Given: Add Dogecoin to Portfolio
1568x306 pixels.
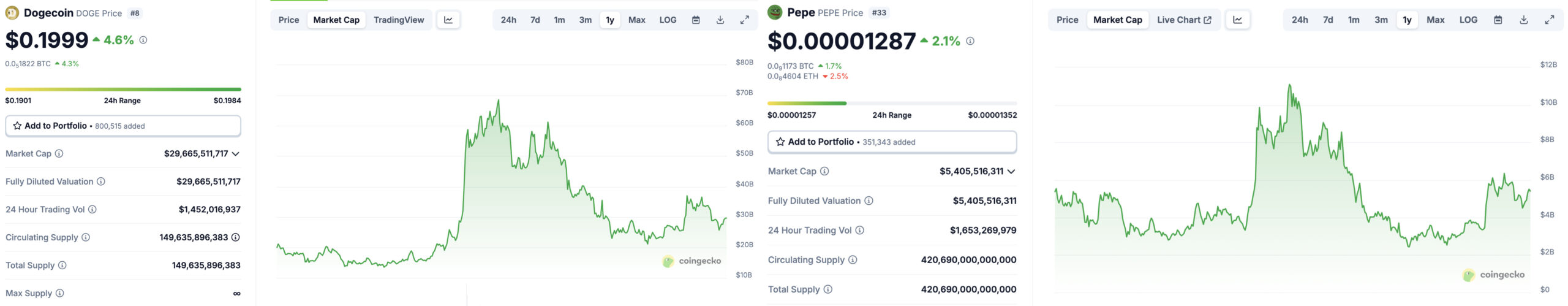Looking at the screenshot, I should tap(123, 126).
